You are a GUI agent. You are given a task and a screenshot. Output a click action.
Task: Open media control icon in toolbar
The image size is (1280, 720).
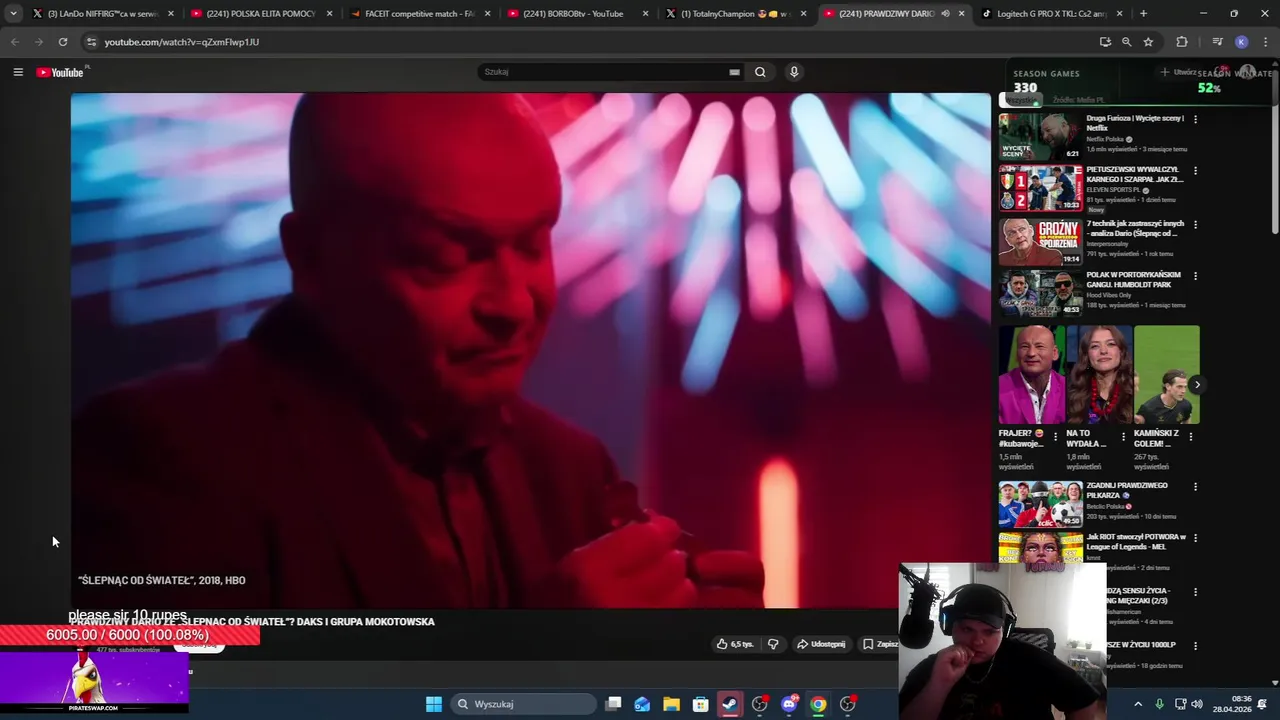pos(1217,42)
